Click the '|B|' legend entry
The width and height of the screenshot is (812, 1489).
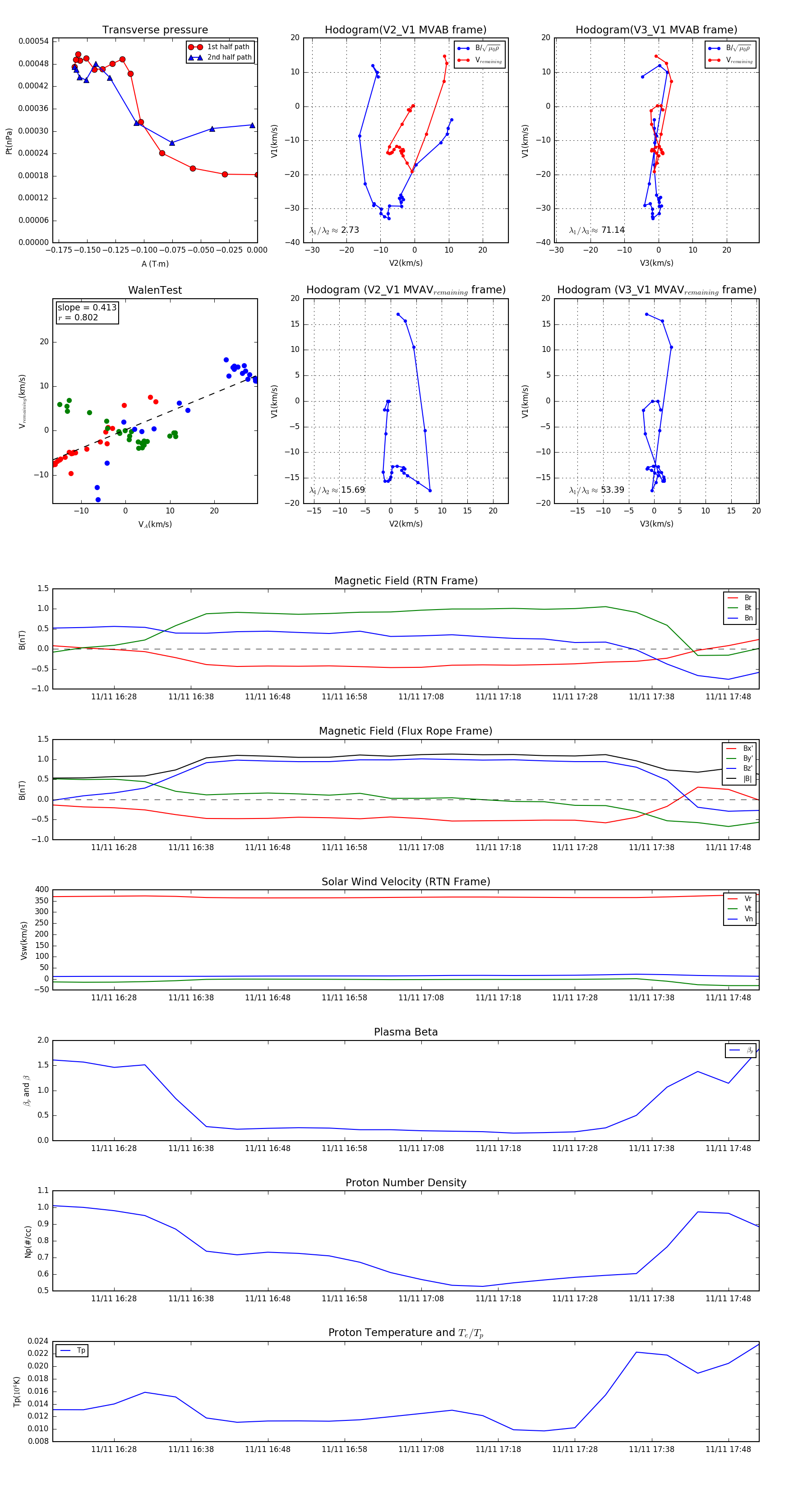click(739, 779)
